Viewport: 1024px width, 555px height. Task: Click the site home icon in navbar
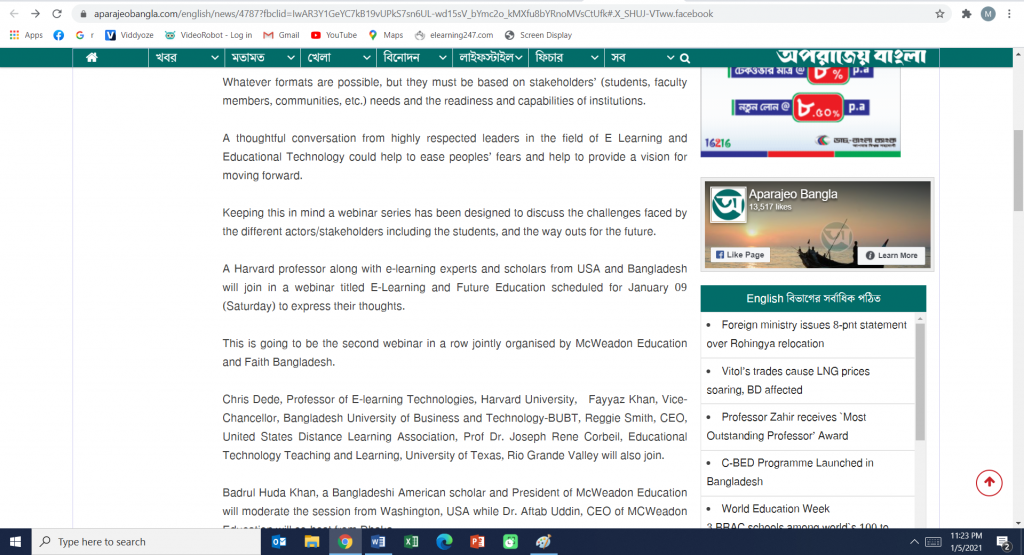[x=91, y=57]
